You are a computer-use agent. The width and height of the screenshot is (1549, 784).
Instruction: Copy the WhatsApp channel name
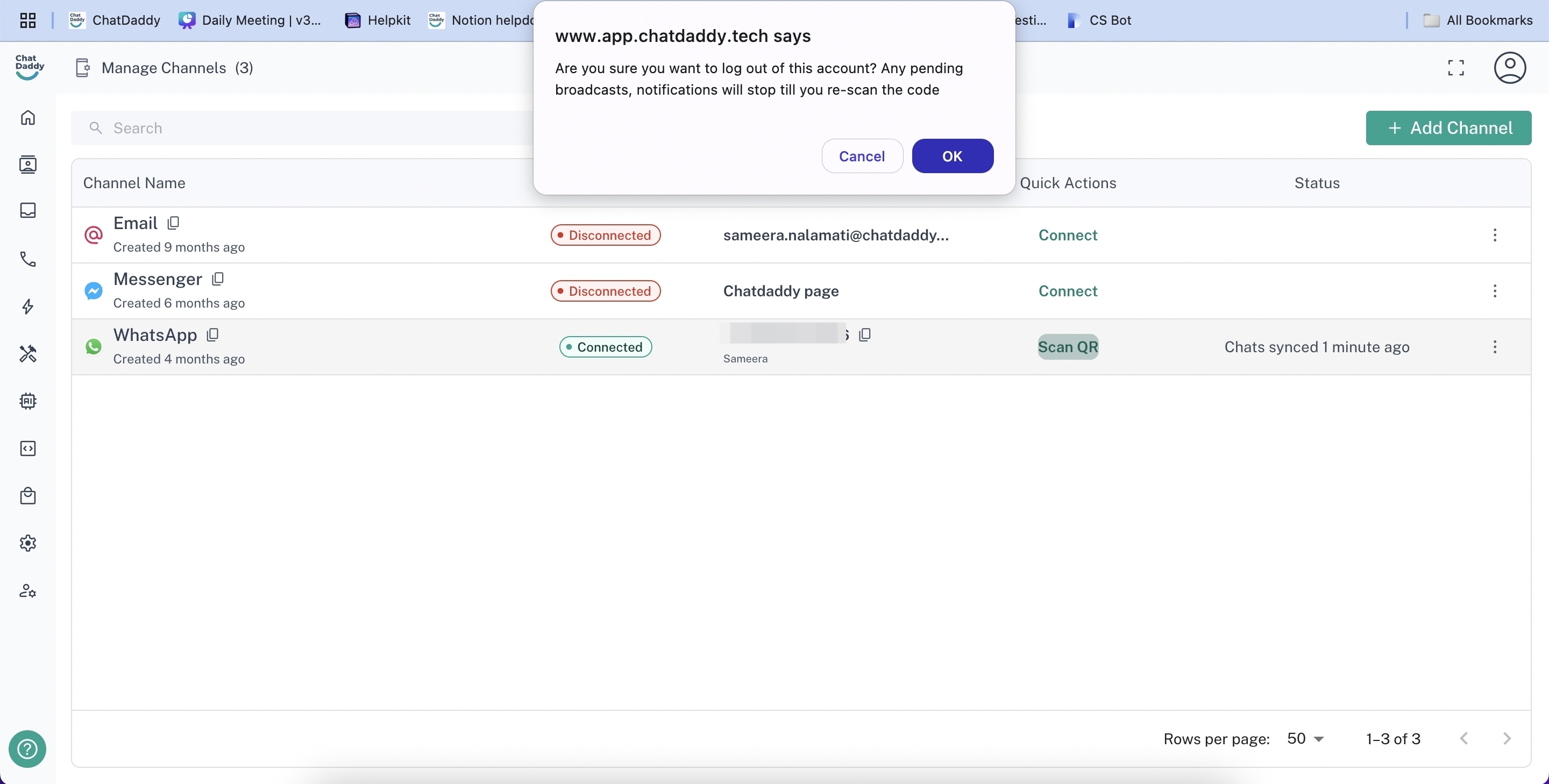[x=212, y=335]
